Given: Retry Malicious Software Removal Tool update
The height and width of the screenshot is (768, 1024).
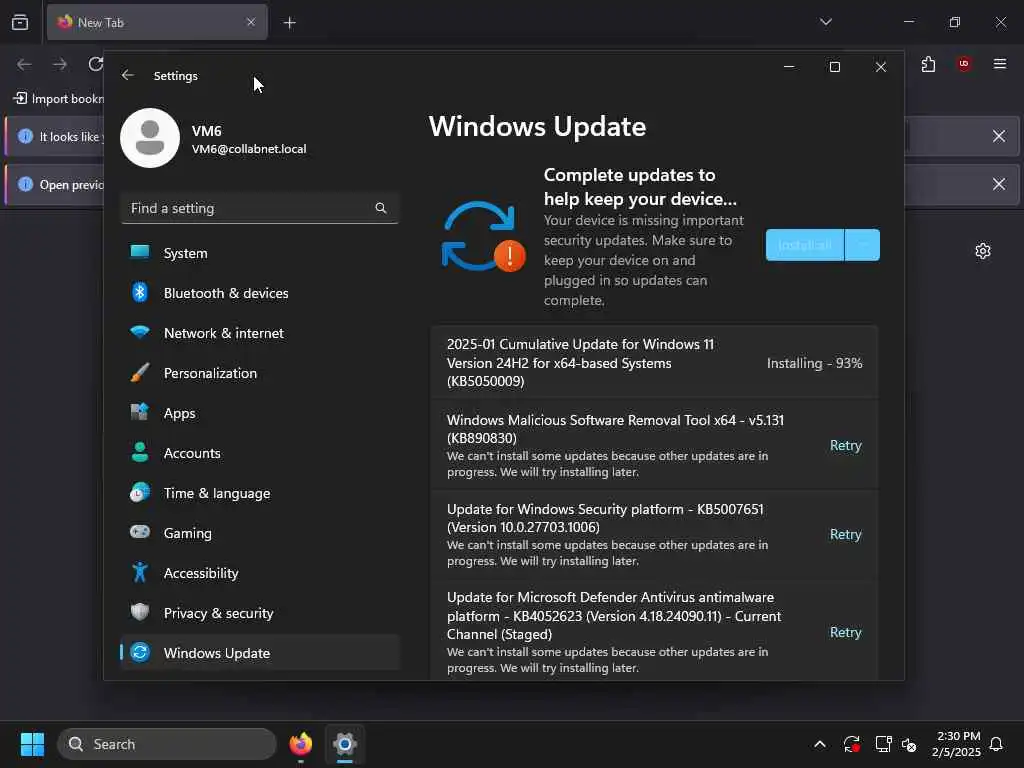Looking at the screenshot, I should tap(846, 445).
